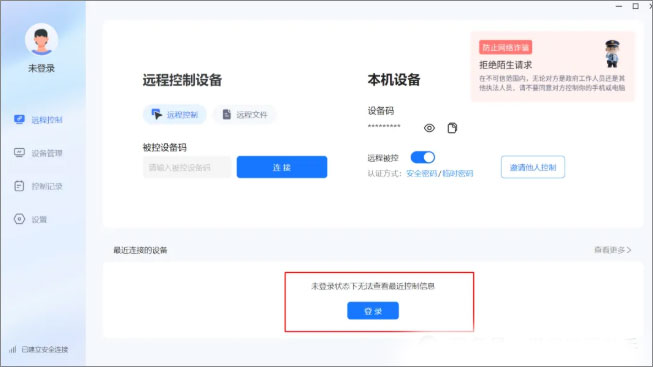
Task: Click the 登录 button
Action: (373, 311)
